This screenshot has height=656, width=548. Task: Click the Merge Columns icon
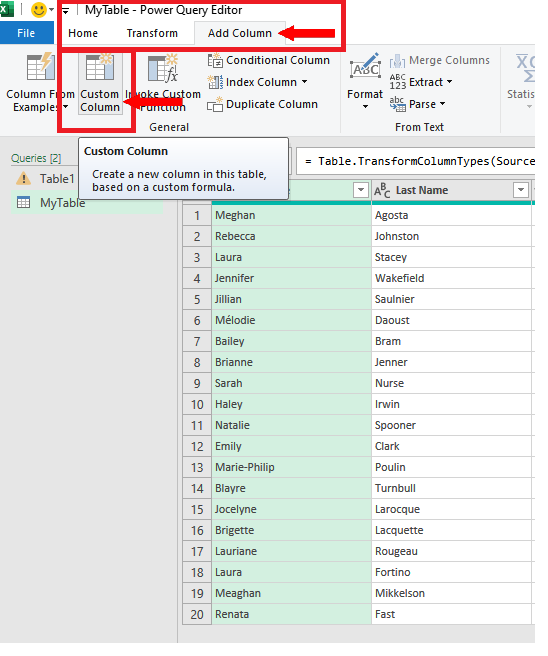397,61
